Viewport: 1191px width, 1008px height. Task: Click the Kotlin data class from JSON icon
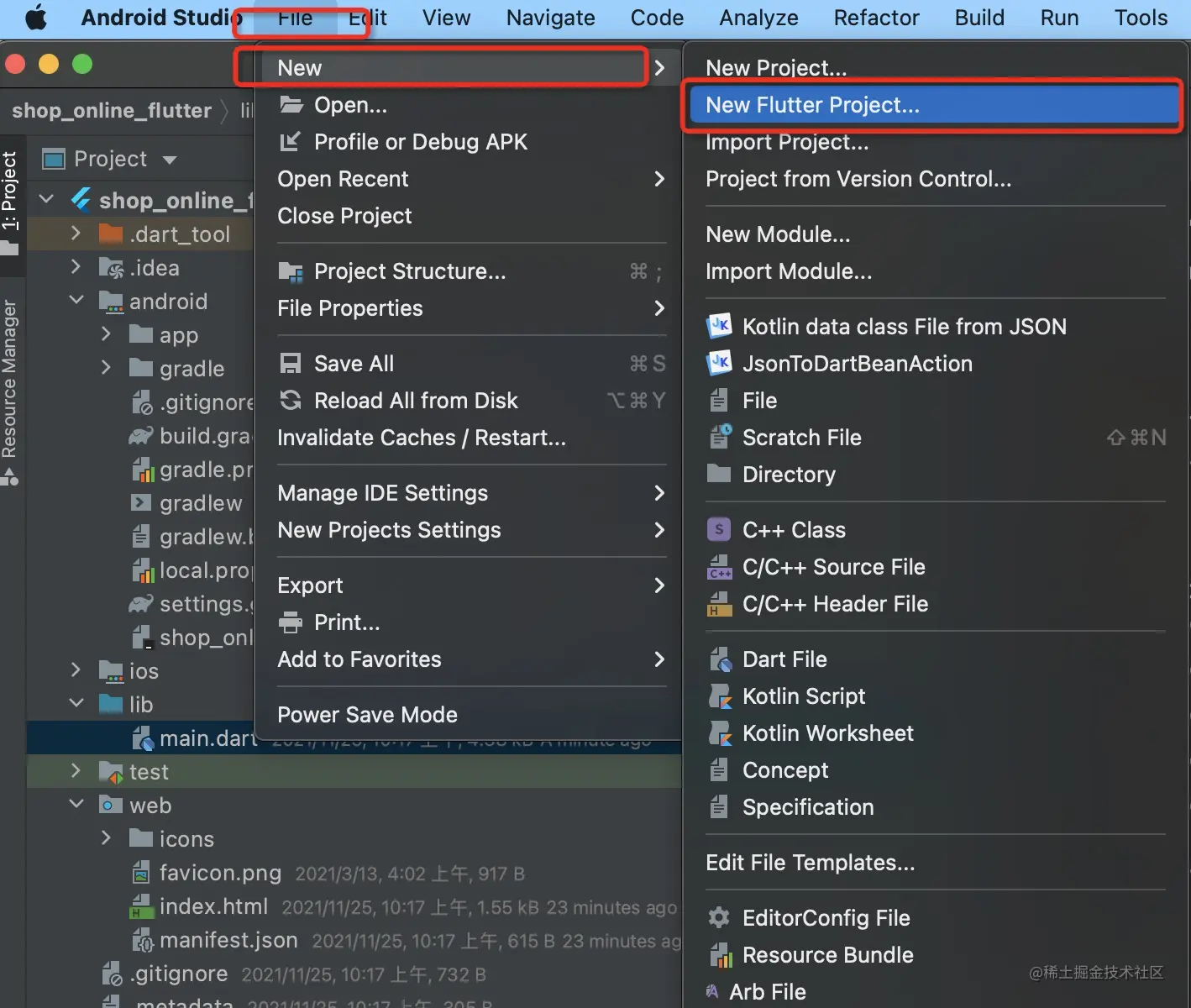pos(719,326)
